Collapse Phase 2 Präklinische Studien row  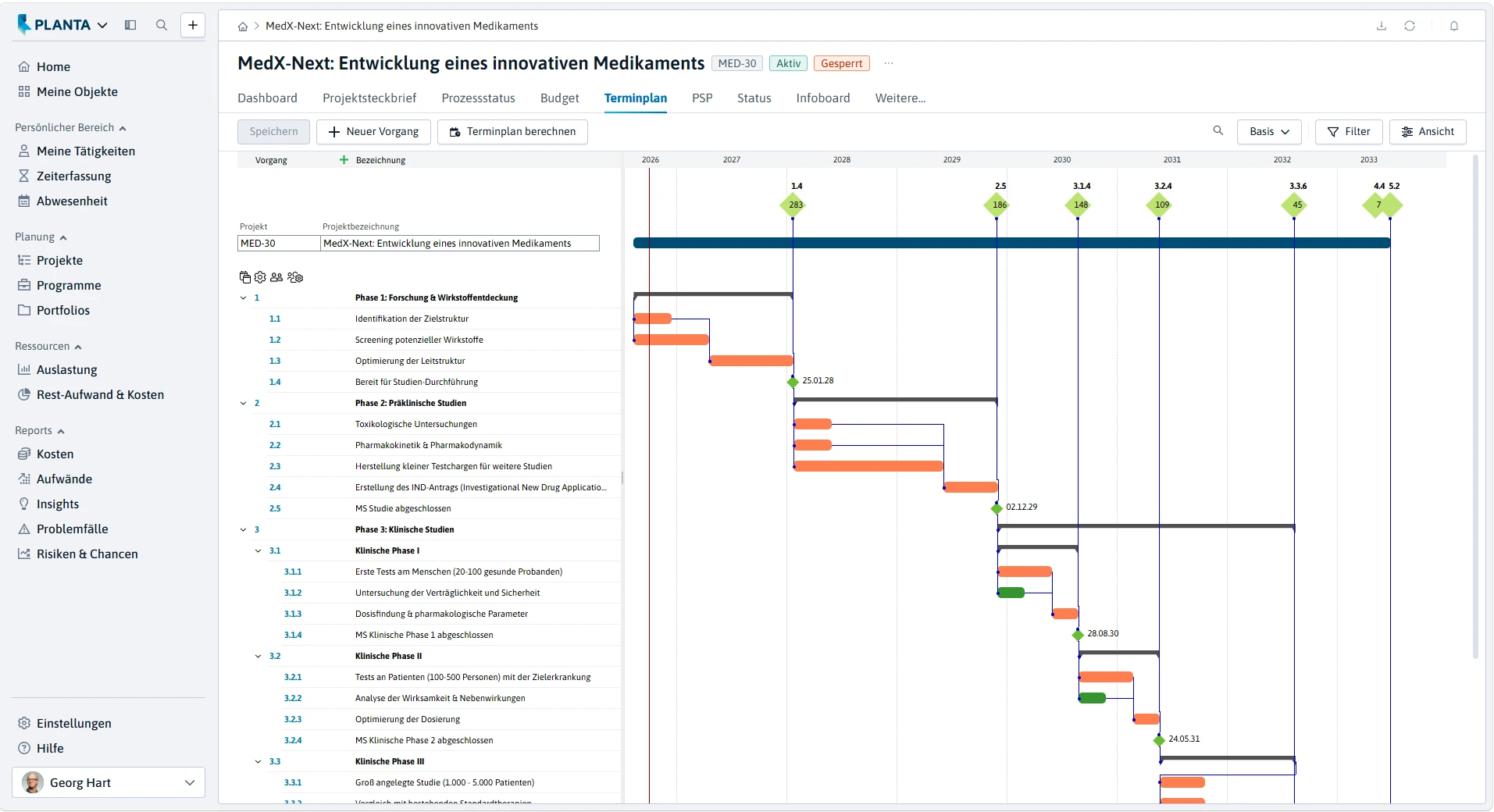coord(243,403)
